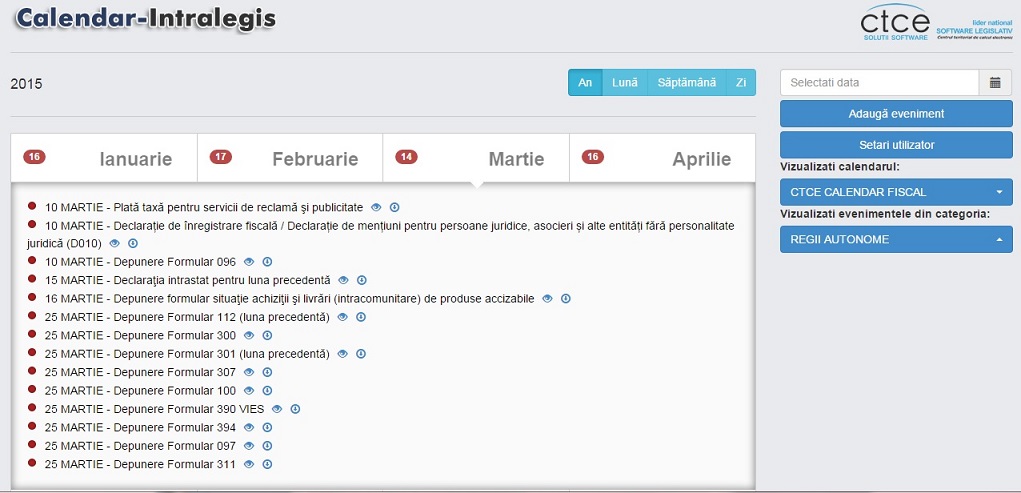Download the 15 MARTIE intrastat declaration

pos(361,280)
